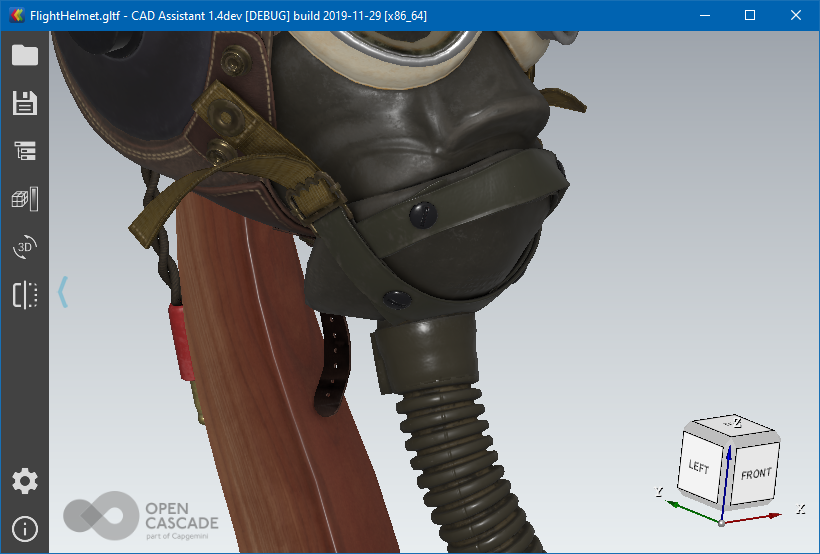Click the 3D view rotation icon
820x554 pixels.
25,247
